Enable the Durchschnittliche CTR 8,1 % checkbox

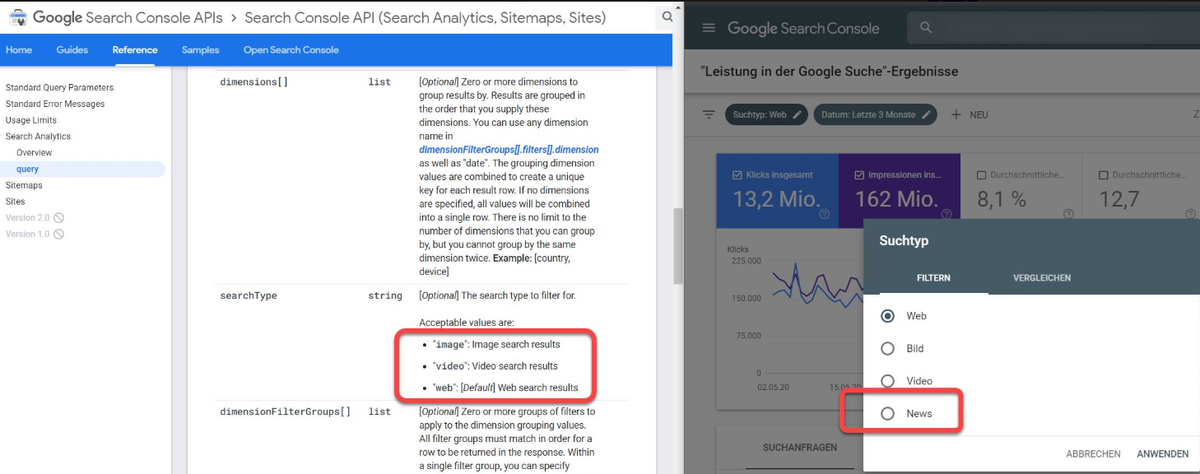(x=982, y=174)
